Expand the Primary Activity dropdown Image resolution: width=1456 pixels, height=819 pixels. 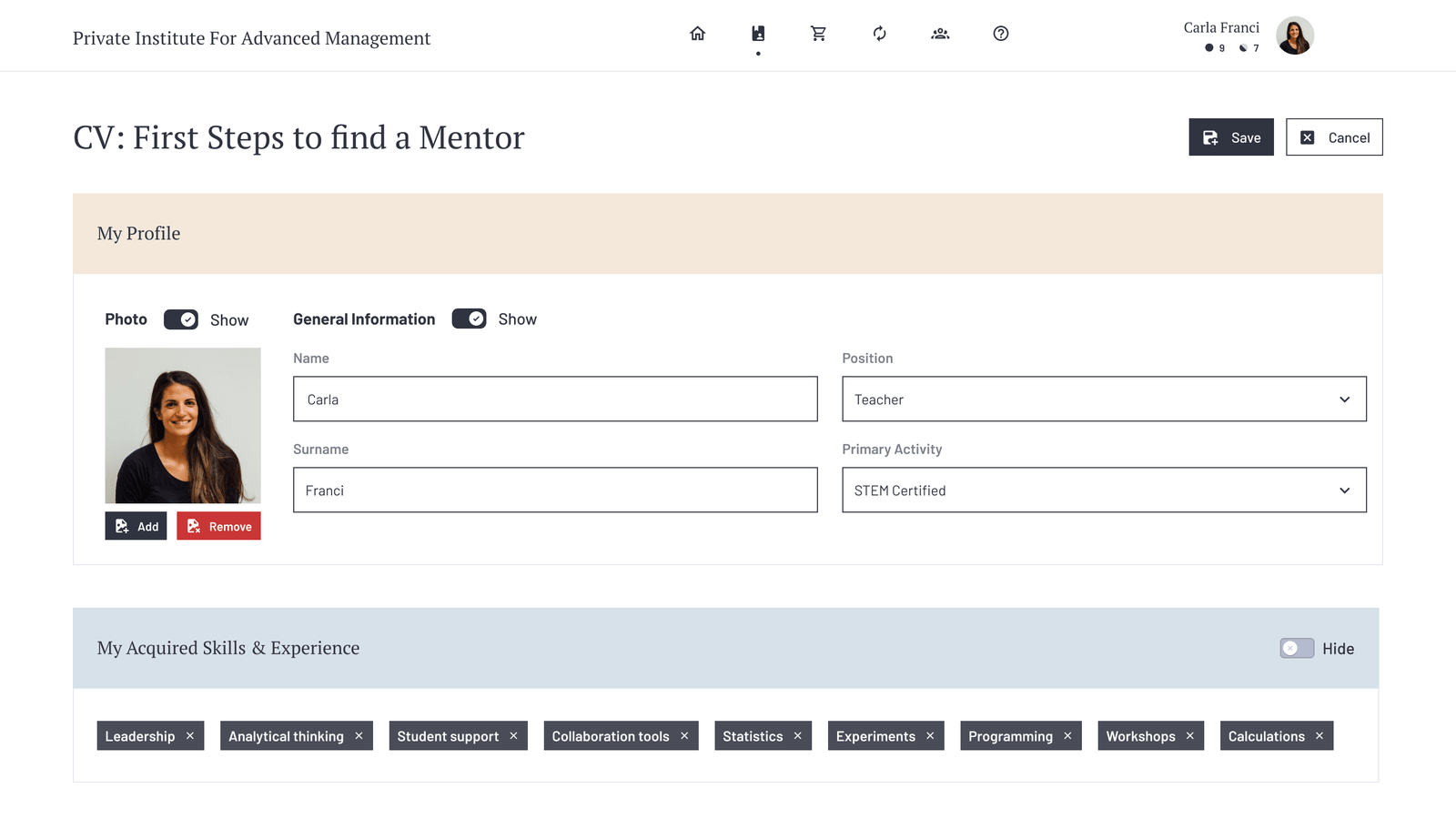pyautogui.click(x=1103, y=490)
